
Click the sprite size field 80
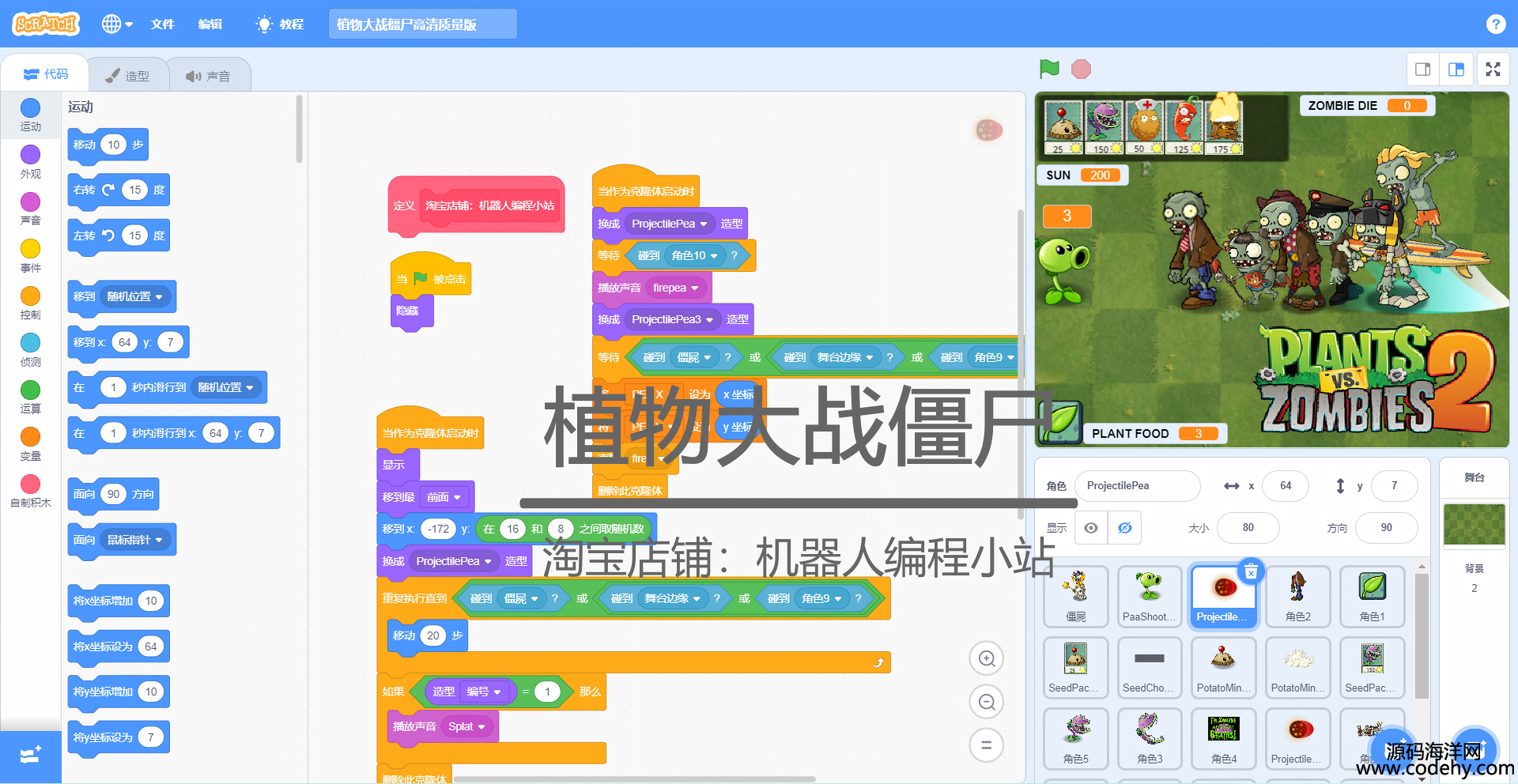tap(1248, 528)
